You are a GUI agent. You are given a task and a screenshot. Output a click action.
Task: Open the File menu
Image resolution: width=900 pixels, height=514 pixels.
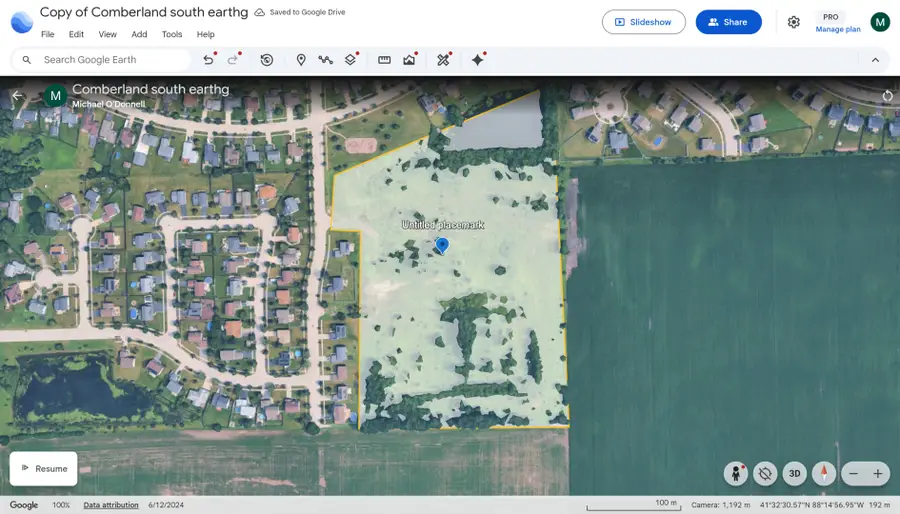pos(48,34)
